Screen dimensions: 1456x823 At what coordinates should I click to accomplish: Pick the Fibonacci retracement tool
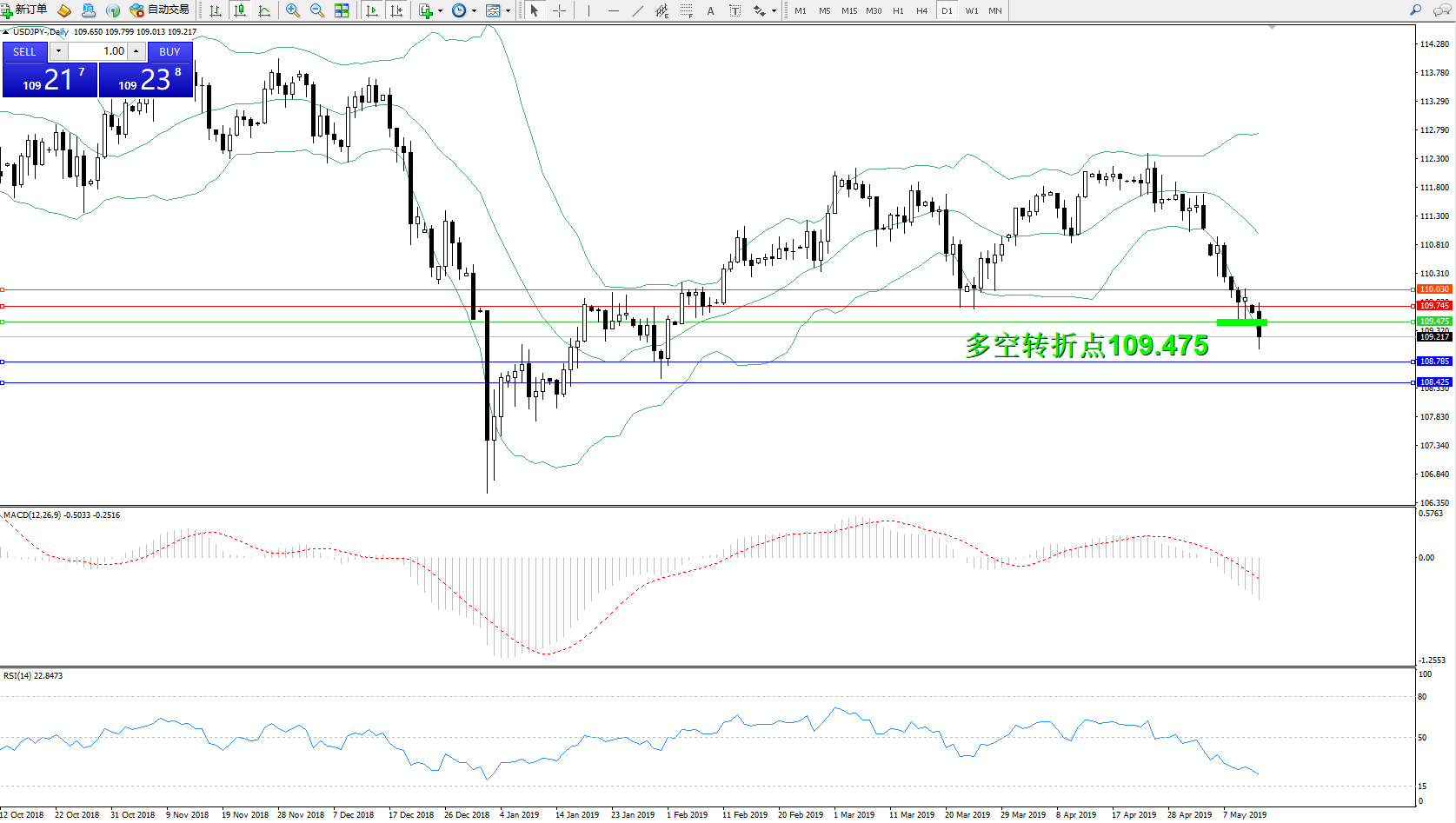[x=687, y=10]
